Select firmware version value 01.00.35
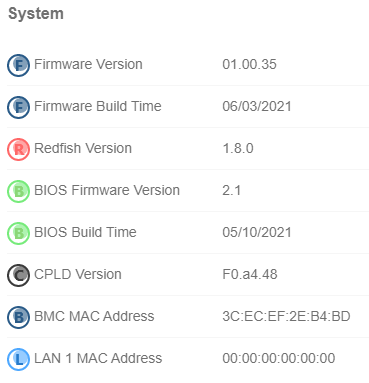The image size is (369, 383). click(249, 64)
